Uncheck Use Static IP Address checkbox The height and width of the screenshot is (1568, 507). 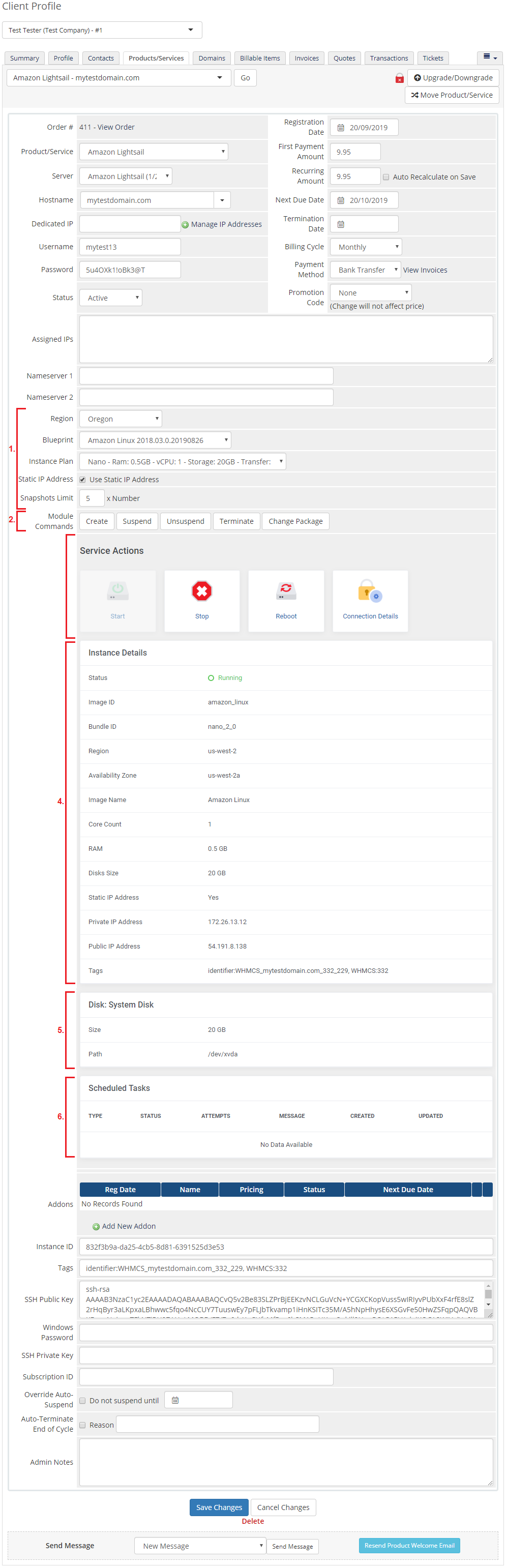click(83, 480)
